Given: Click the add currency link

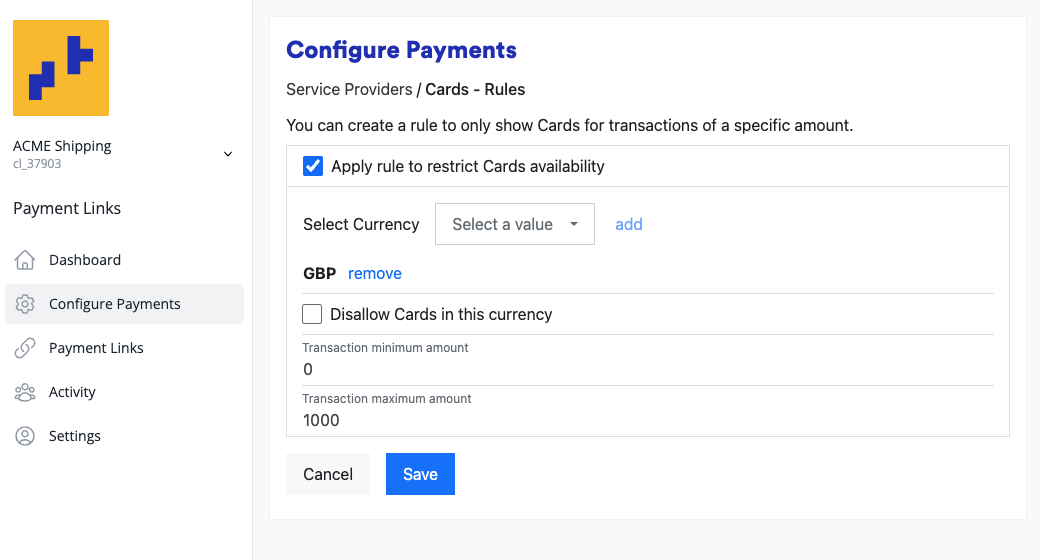Looking at the screenshot, I should [x=629, y=224].
